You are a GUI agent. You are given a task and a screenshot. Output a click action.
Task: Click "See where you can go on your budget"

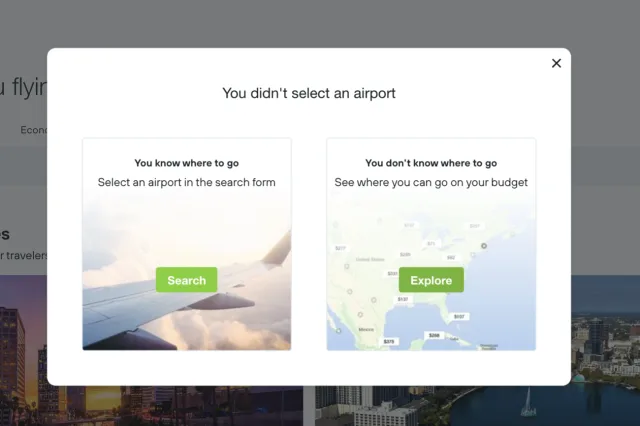tap(431, 182)
